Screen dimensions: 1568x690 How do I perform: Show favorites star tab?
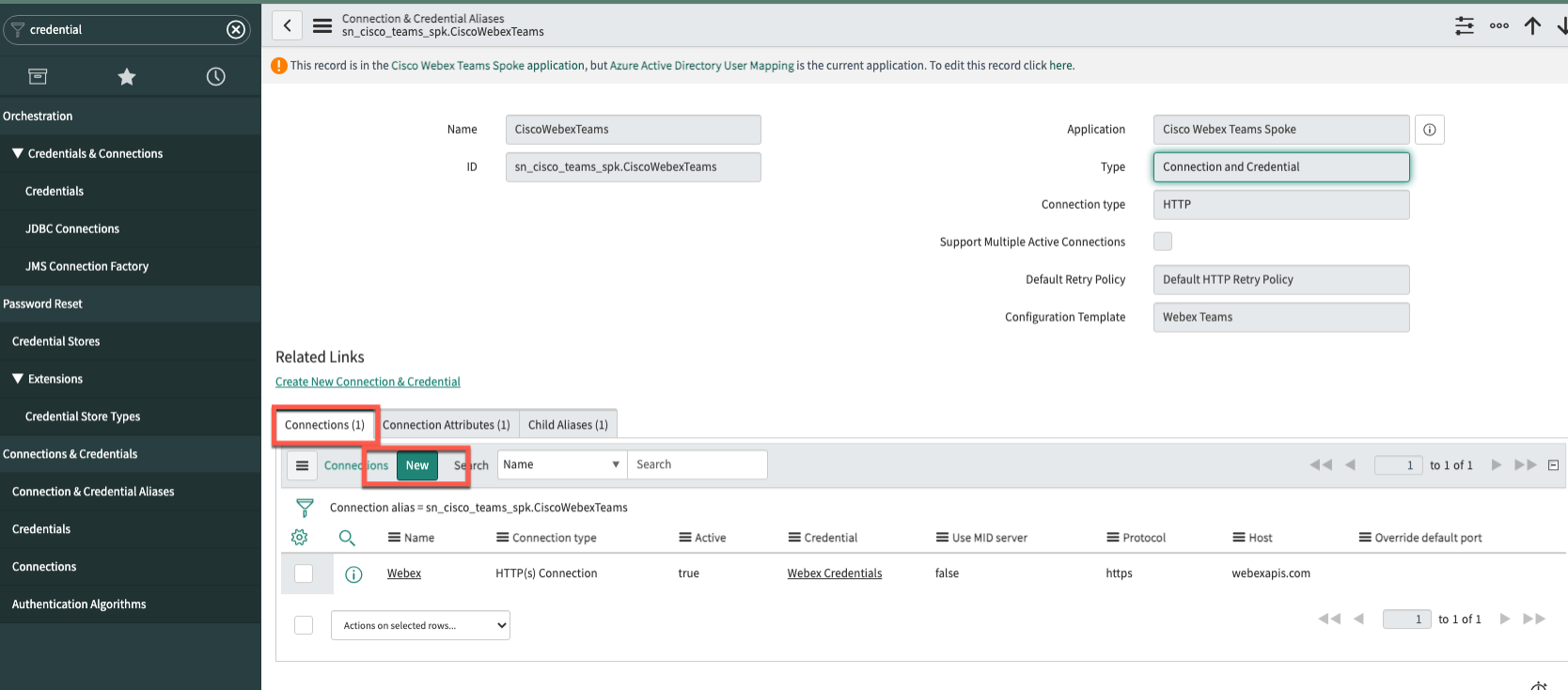click(x=127, y=77)
